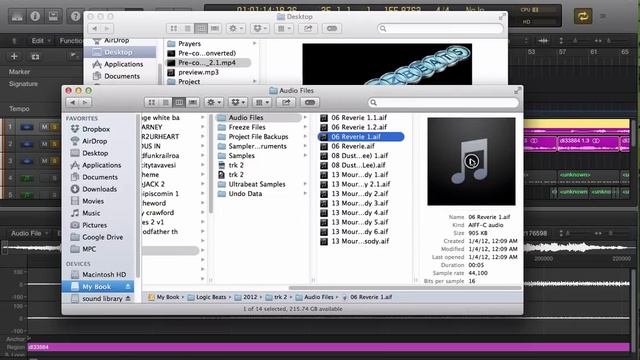Click search field in Audio Files window
The image size is (640, 360).
443,102
